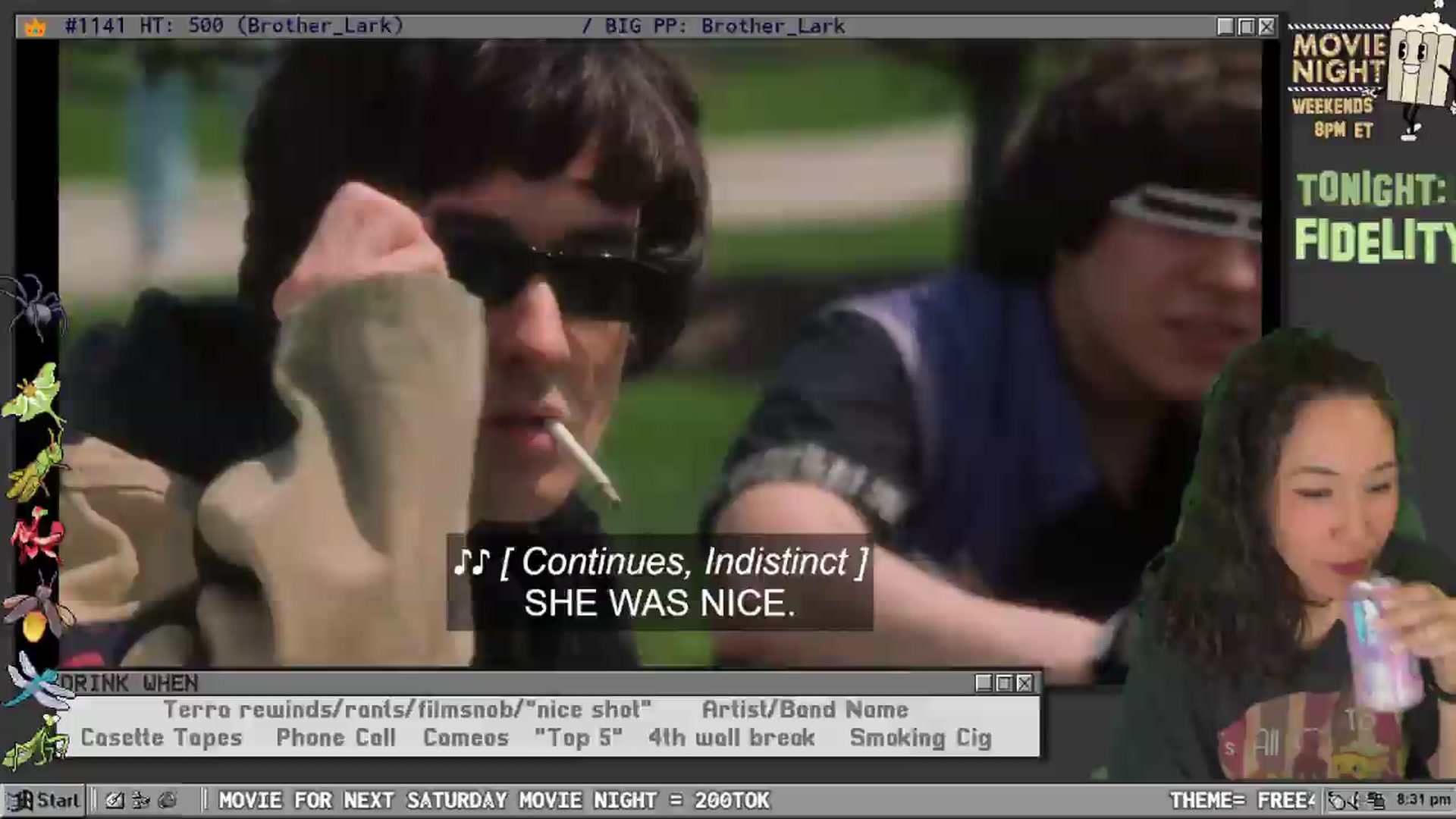1456x819 pixels.
Task: Click the "Phone Call" drink rule
Action: point(336,738)
